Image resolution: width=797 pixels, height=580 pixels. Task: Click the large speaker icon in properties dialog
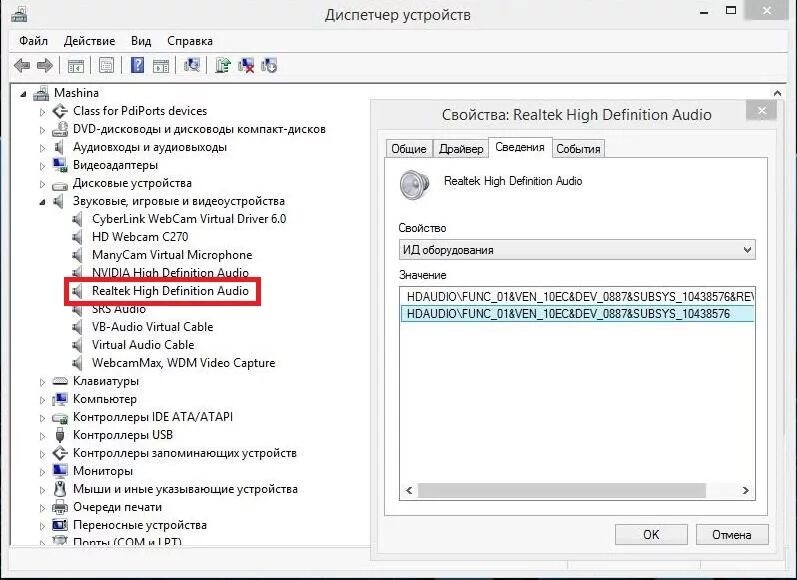(414, 185)
